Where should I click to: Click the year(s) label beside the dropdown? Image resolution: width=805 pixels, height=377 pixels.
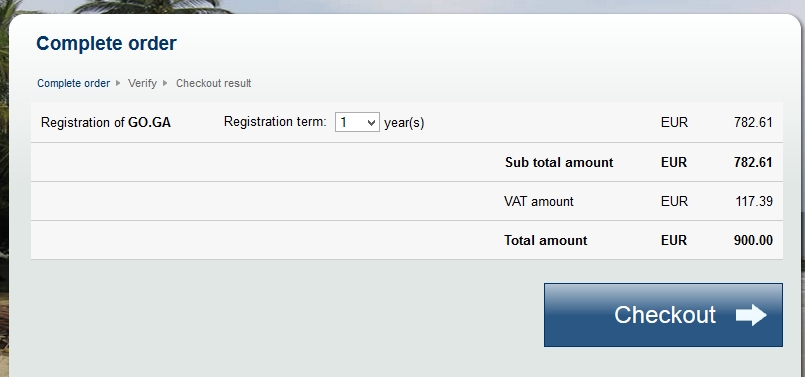[x=404, y=123]
